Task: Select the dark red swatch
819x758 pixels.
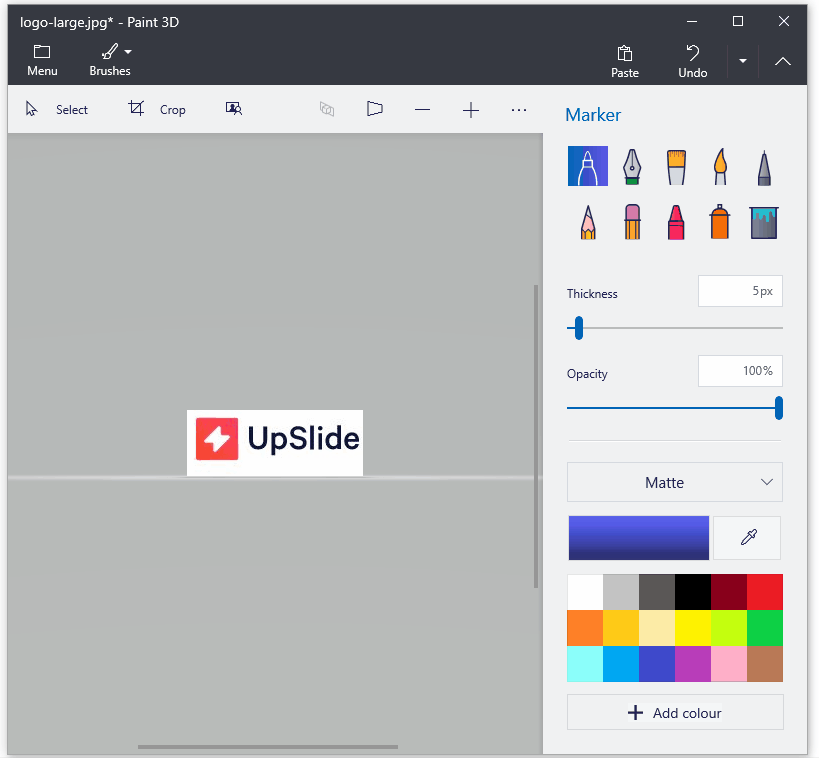Action: click(x=729, y=592)
